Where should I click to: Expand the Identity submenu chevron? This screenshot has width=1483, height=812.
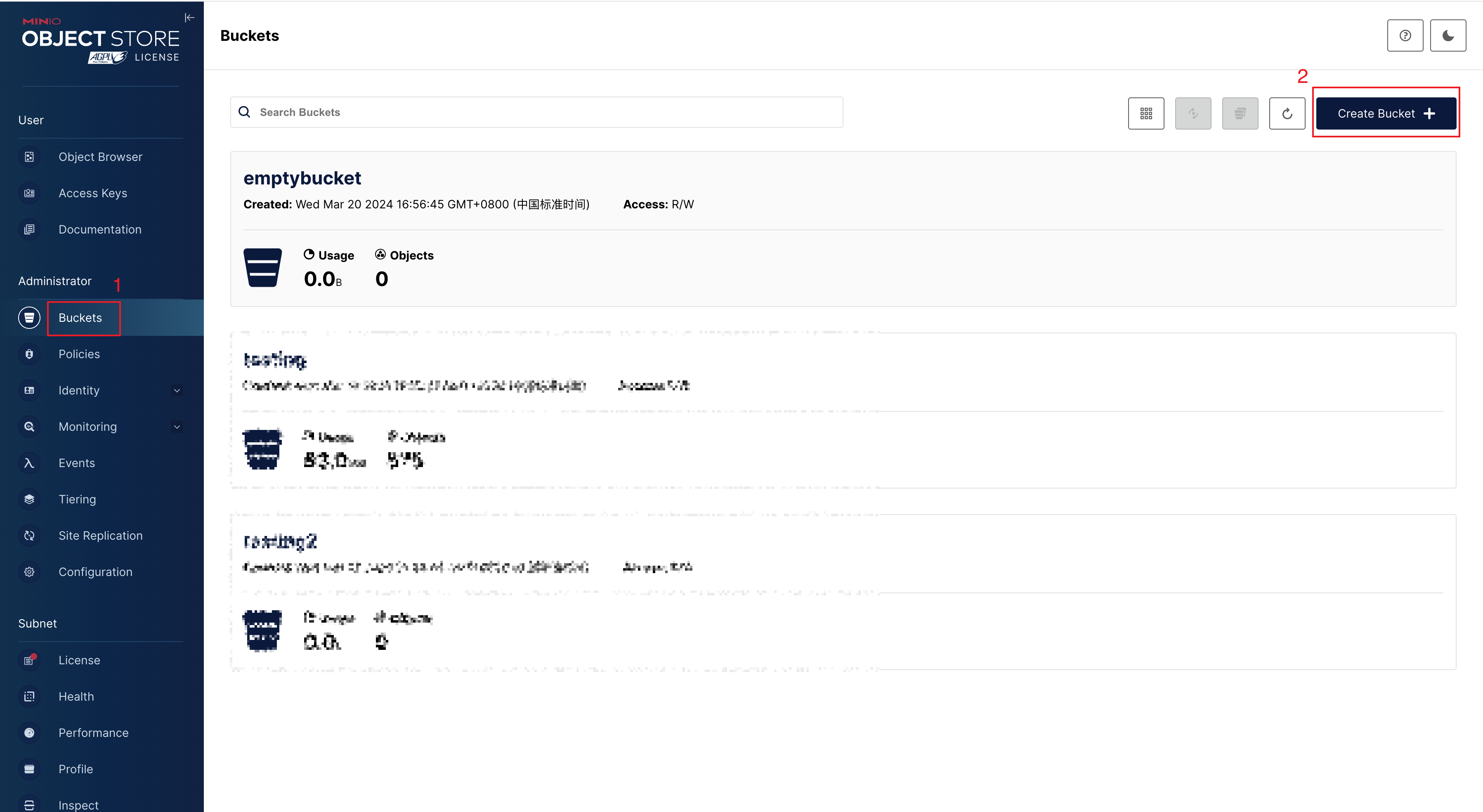pyautogui.click(x=177, y=391)
